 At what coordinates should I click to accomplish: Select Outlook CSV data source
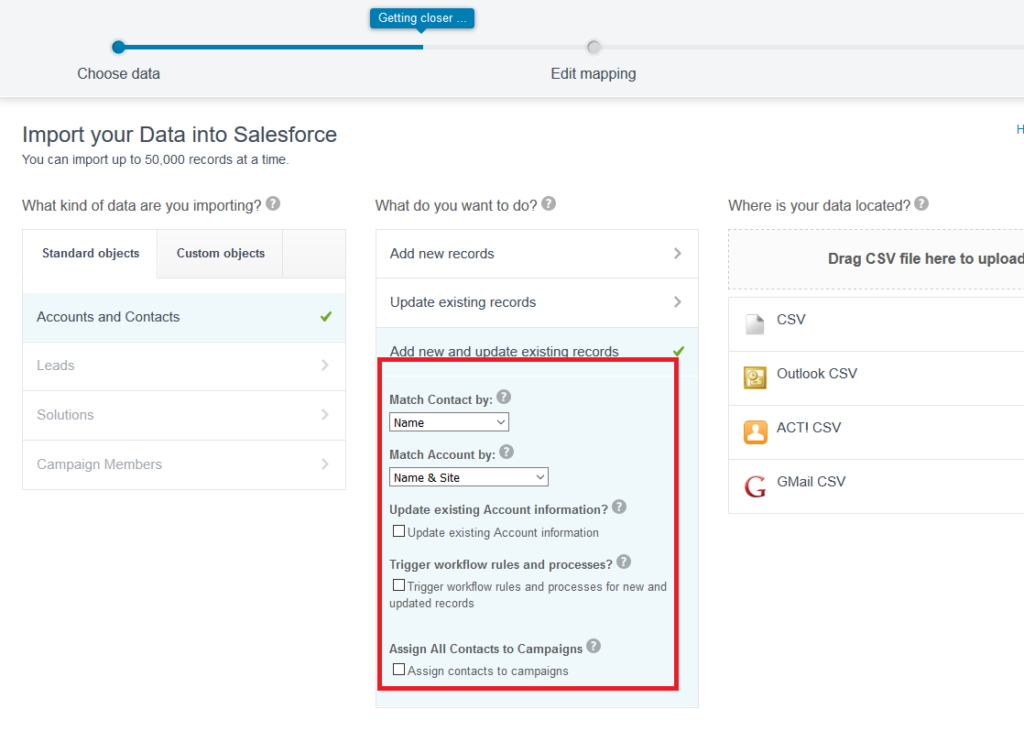tap(876, 378)
